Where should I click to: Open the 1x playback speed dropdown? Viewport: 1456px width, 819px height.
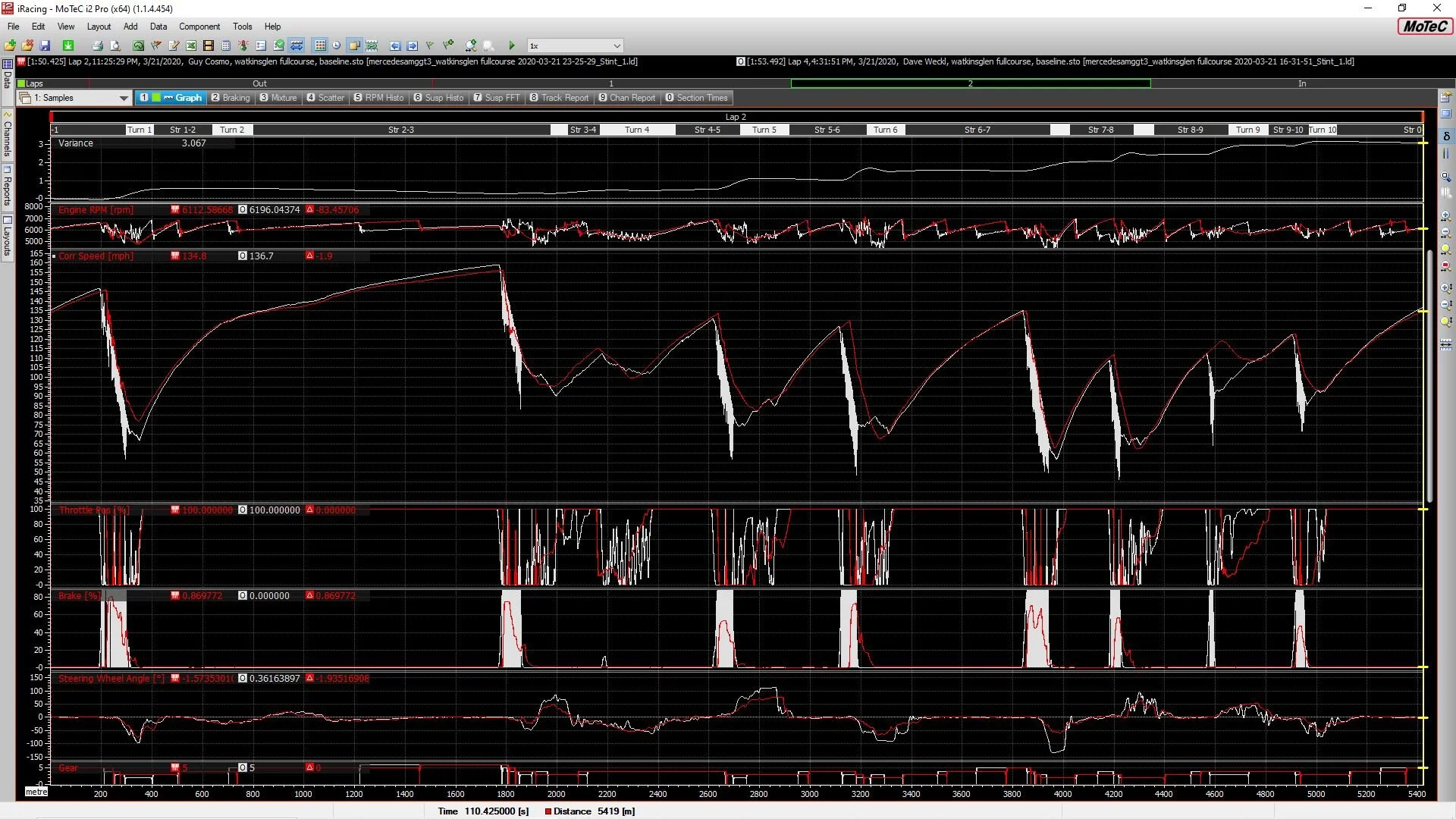coord(617,46)
